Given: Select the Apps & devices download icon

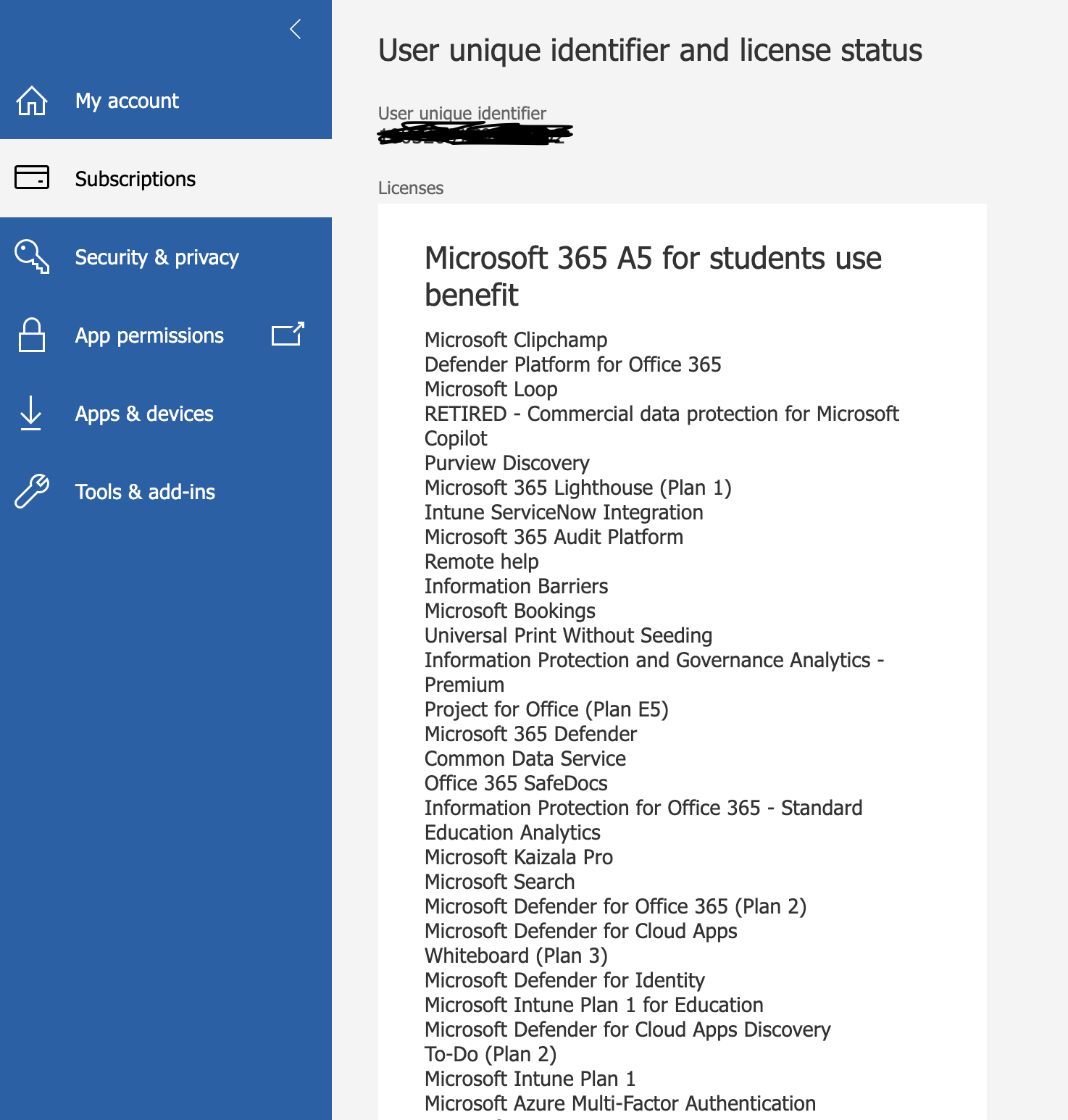Looking at the screenshot, I should 30,413.
